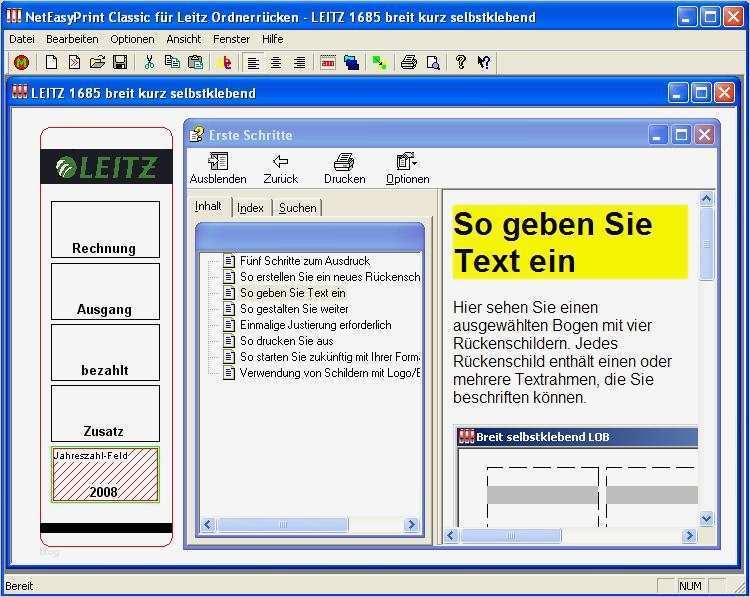This screenshot has width=750, height=597.
Task: Open topic So drucken Sie aus
Action: coord(287,341)
